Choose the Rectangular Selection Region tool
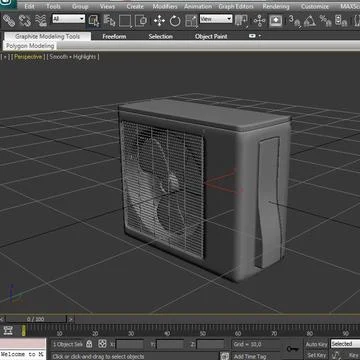360x360 pixels. [125, 21]
